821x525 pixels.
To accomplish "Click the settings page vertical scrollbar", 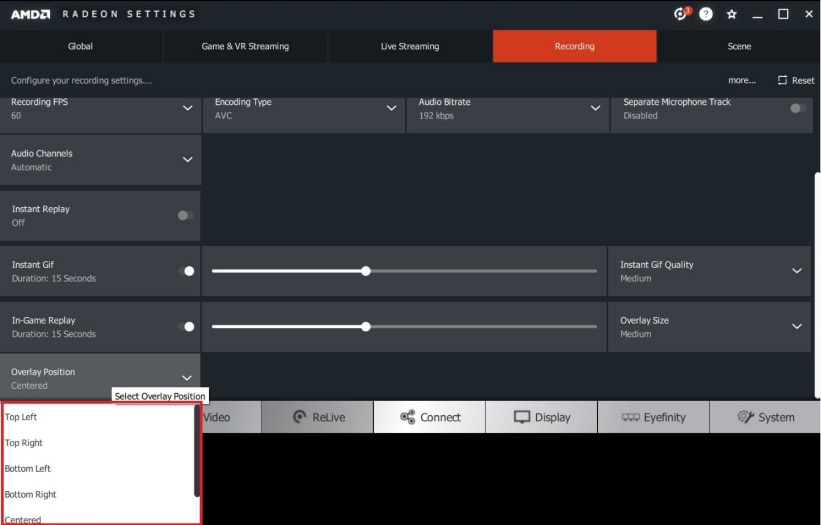I will tap(817, 285).
